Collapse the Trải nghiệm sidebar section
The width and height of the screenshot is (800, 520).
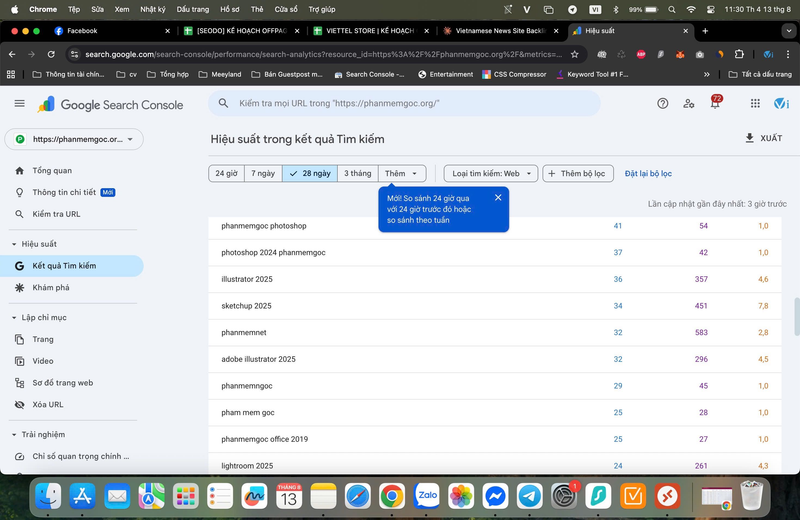[x=14, y=434]
